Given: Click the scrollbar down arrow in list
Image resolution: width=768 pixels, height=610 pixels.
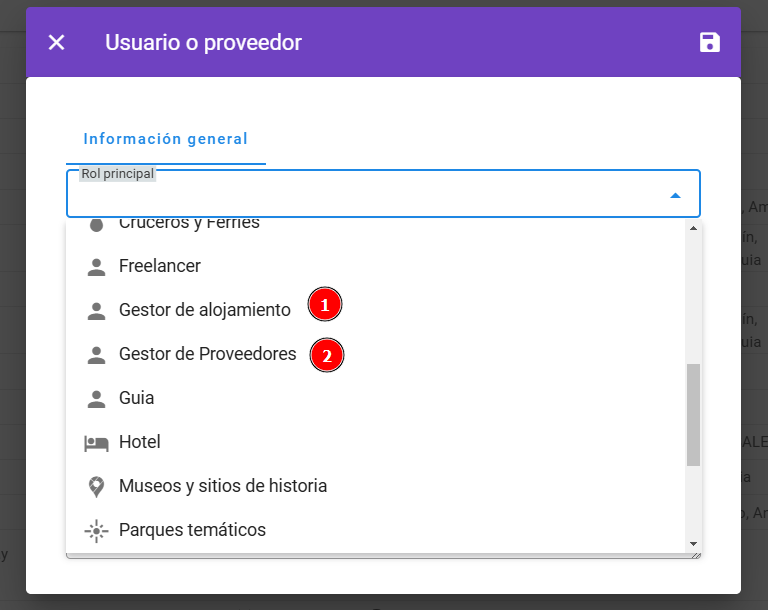Looking at the screenshot, I should click(x=693, y=544).
